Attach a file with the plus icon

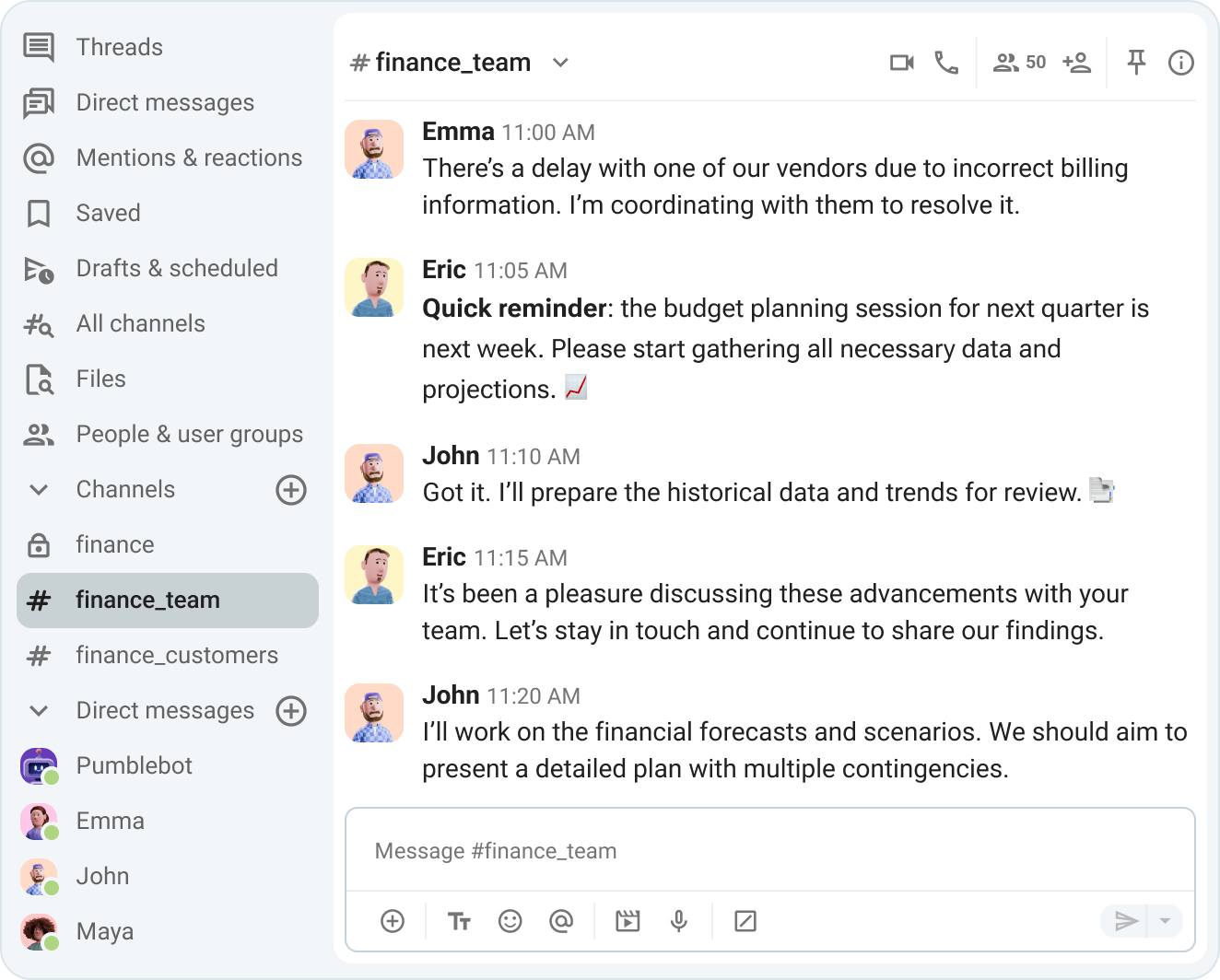(393, 920)
